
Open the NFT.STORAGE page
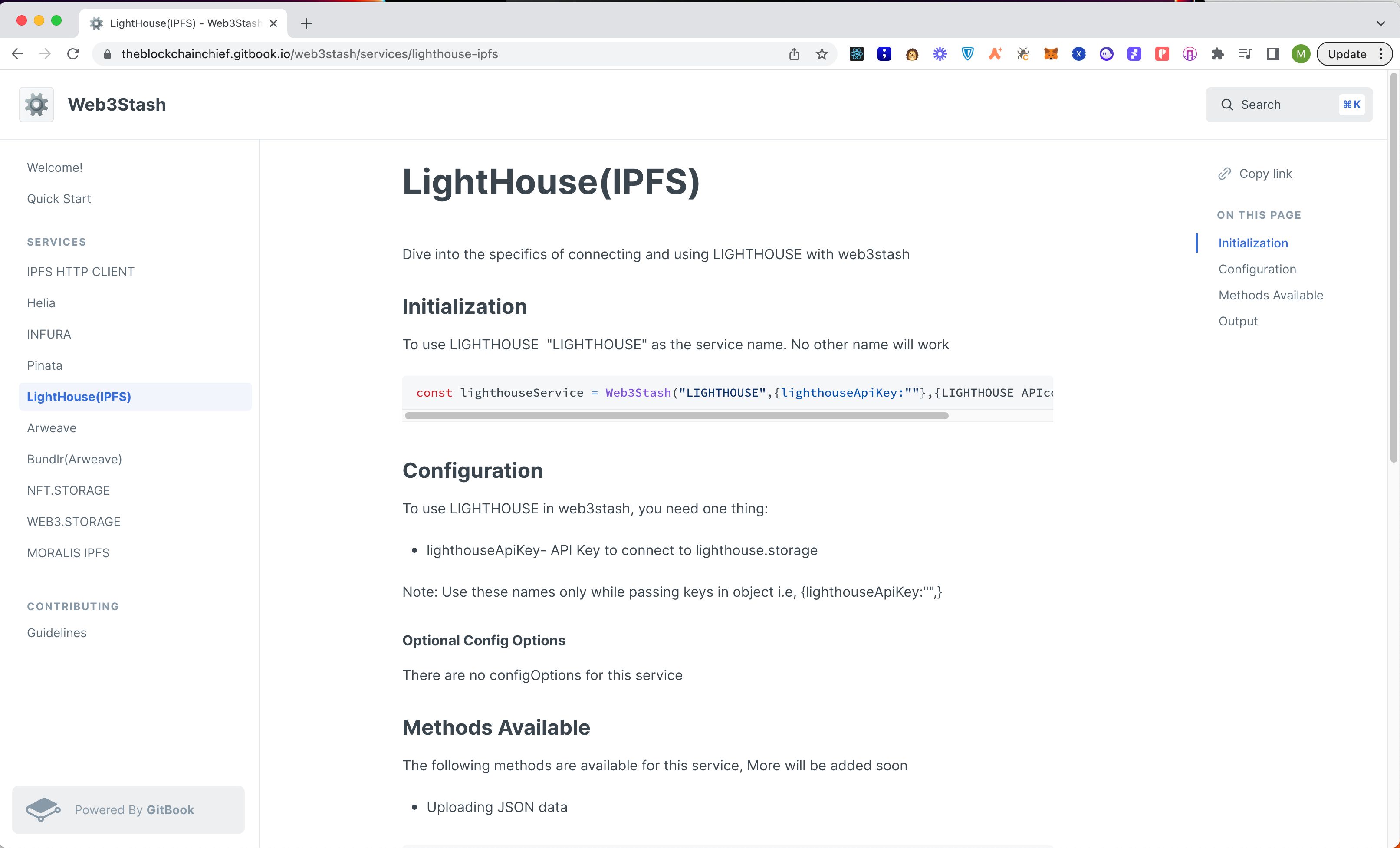tap(68, 490)
